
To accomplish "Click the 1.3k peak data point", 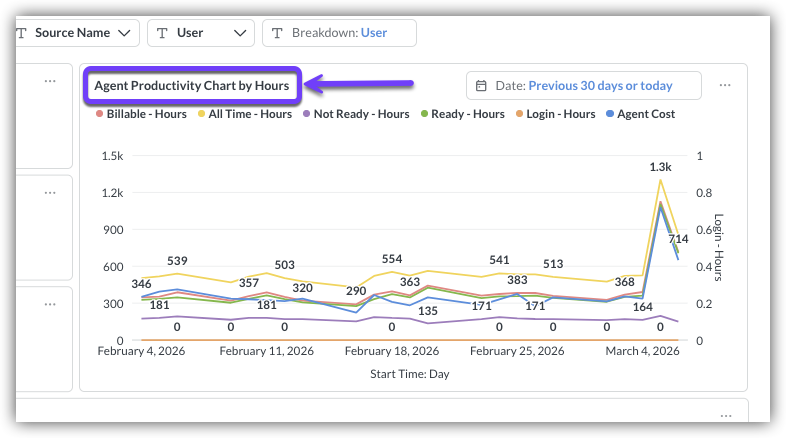I will pyautogui.click(x=660, y=180).
